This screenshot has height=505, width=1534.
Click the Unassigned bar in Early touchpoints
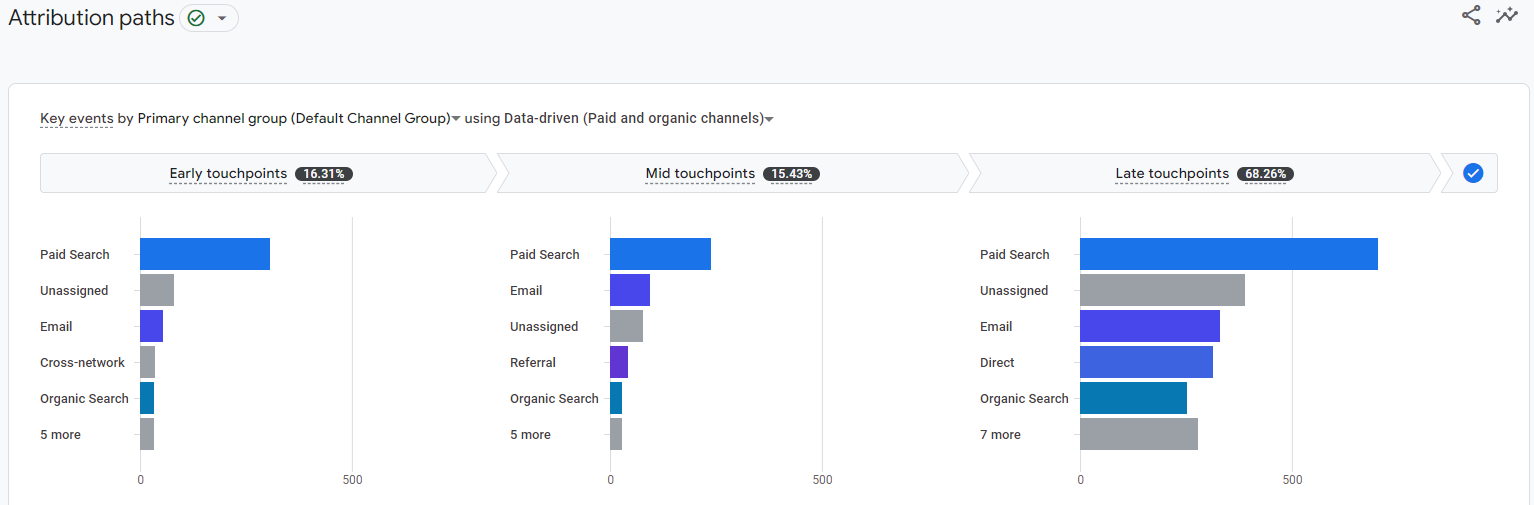157,290
